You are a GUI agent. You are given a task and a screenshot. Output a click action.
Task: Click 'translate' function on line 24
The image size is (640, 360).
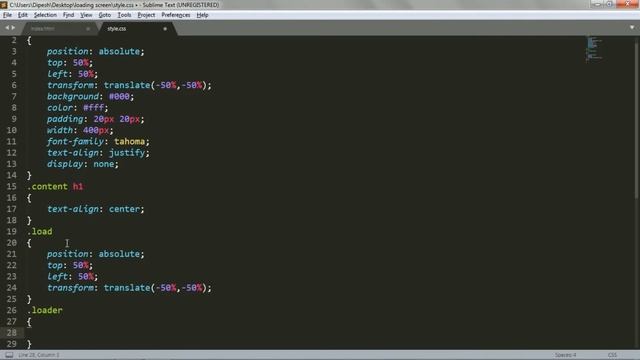[127, 288]
